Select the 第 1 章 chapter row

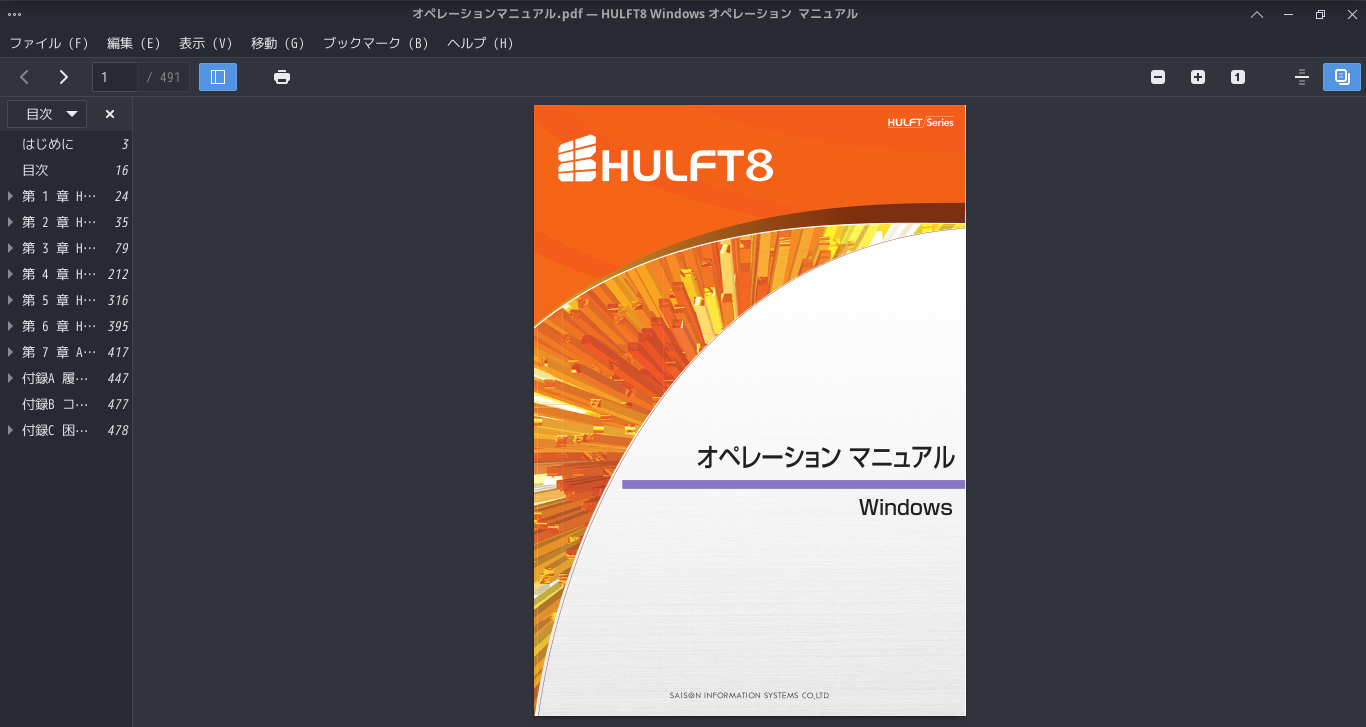click(x=66, y=196)
